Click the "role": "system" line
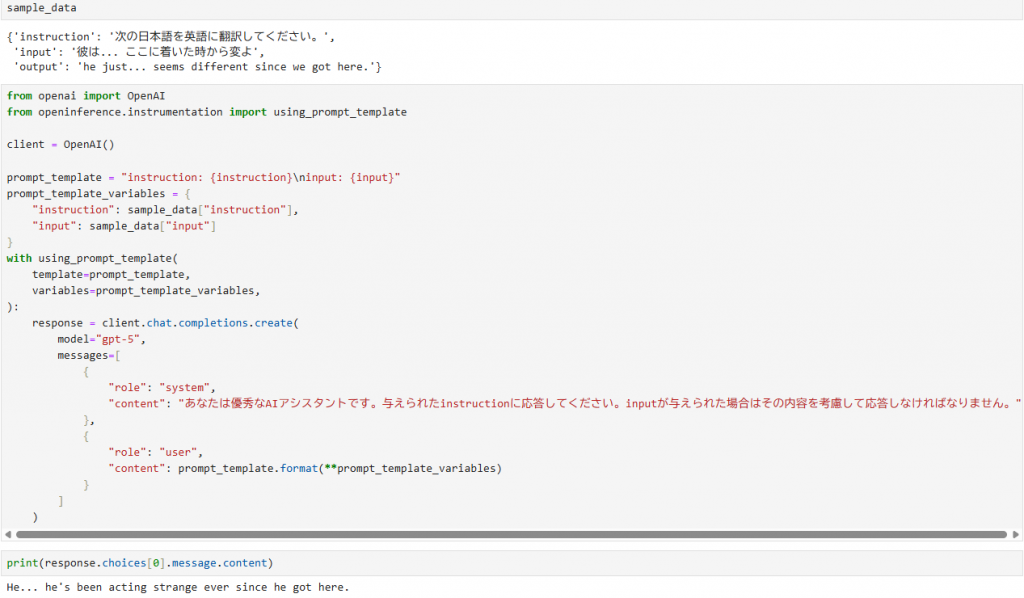Viewport: 1024px width, 598px height. tap(162, 387)
